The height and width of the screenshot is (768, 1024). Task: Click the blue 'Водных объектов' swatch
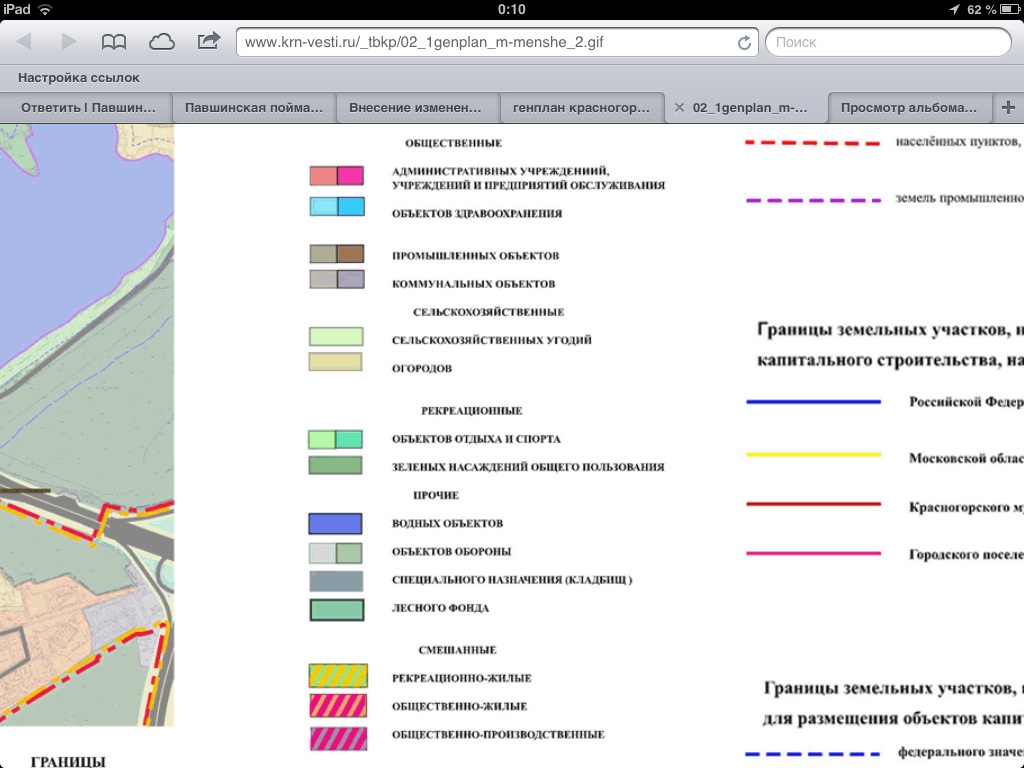pos(335,523)
